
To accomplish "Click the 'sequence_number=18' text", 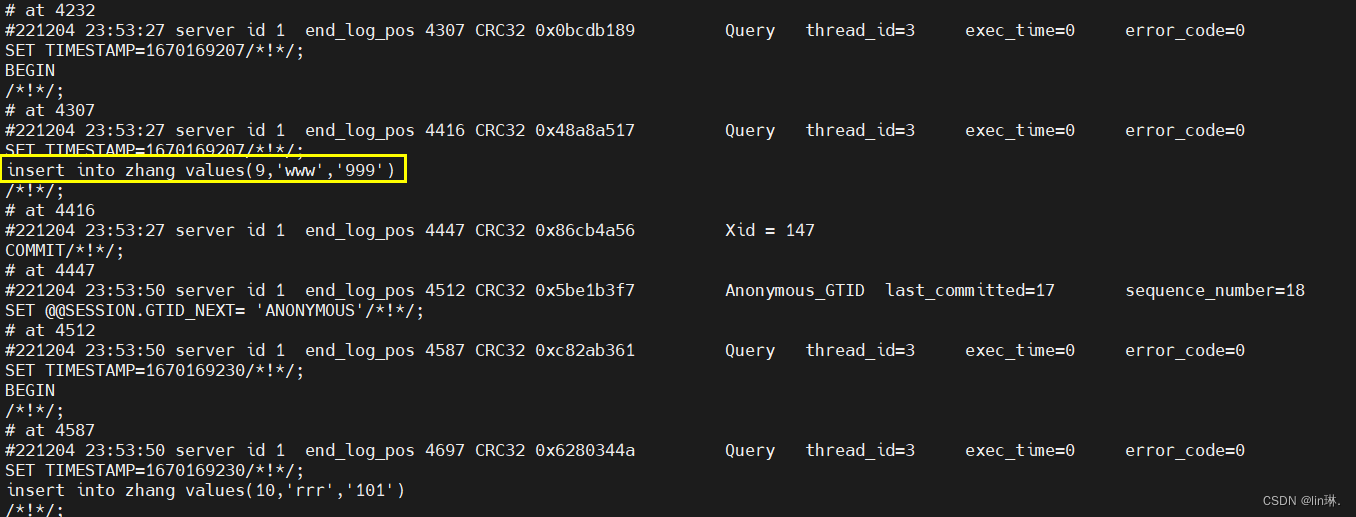I will (1214, 291).
